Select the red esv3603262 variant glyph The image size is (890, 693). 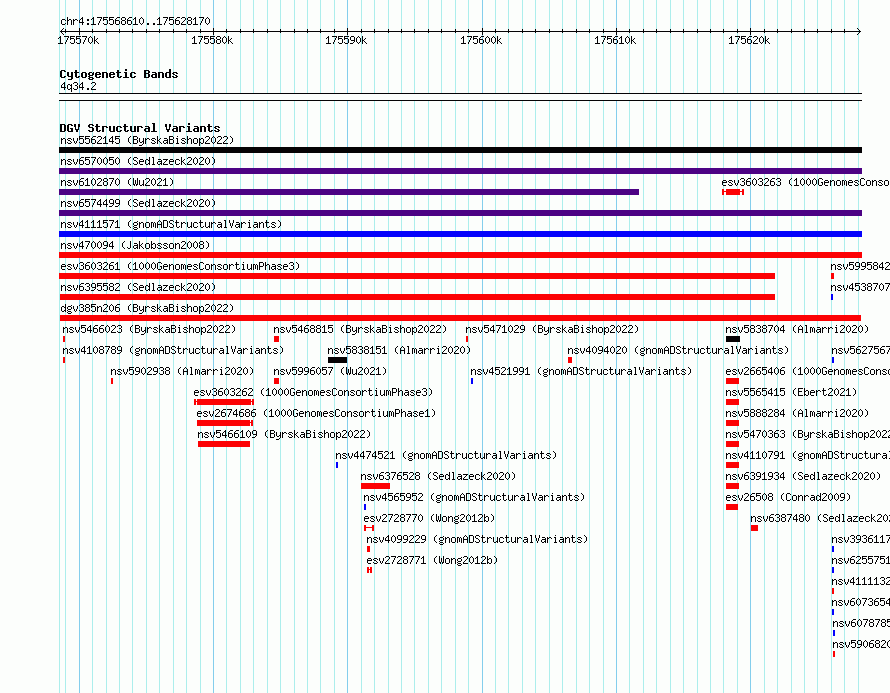tap(224, 402)
